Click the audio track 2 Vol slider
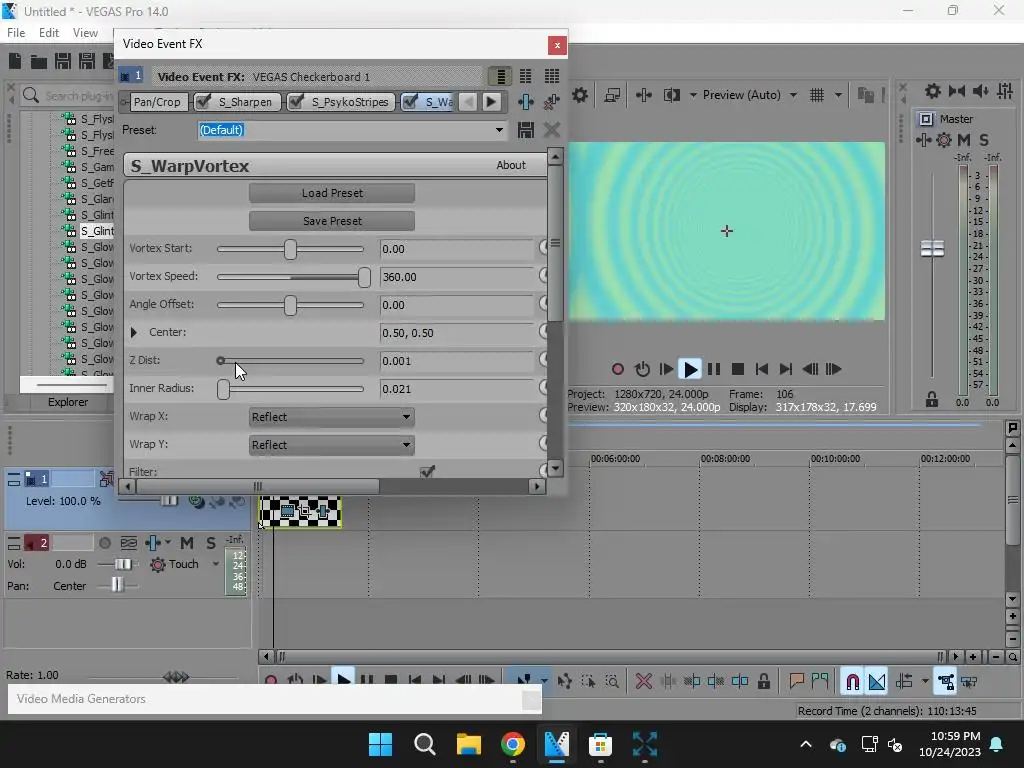The image size is (1024, 768). [x=122, y=564]
